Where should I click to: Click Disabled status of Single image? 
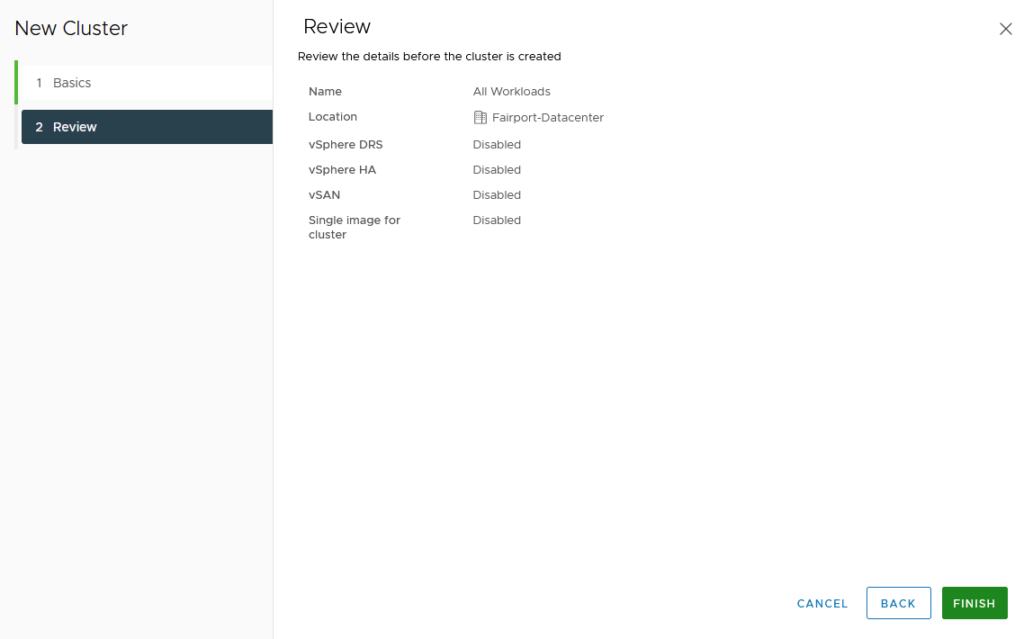(x=497, y=220)
